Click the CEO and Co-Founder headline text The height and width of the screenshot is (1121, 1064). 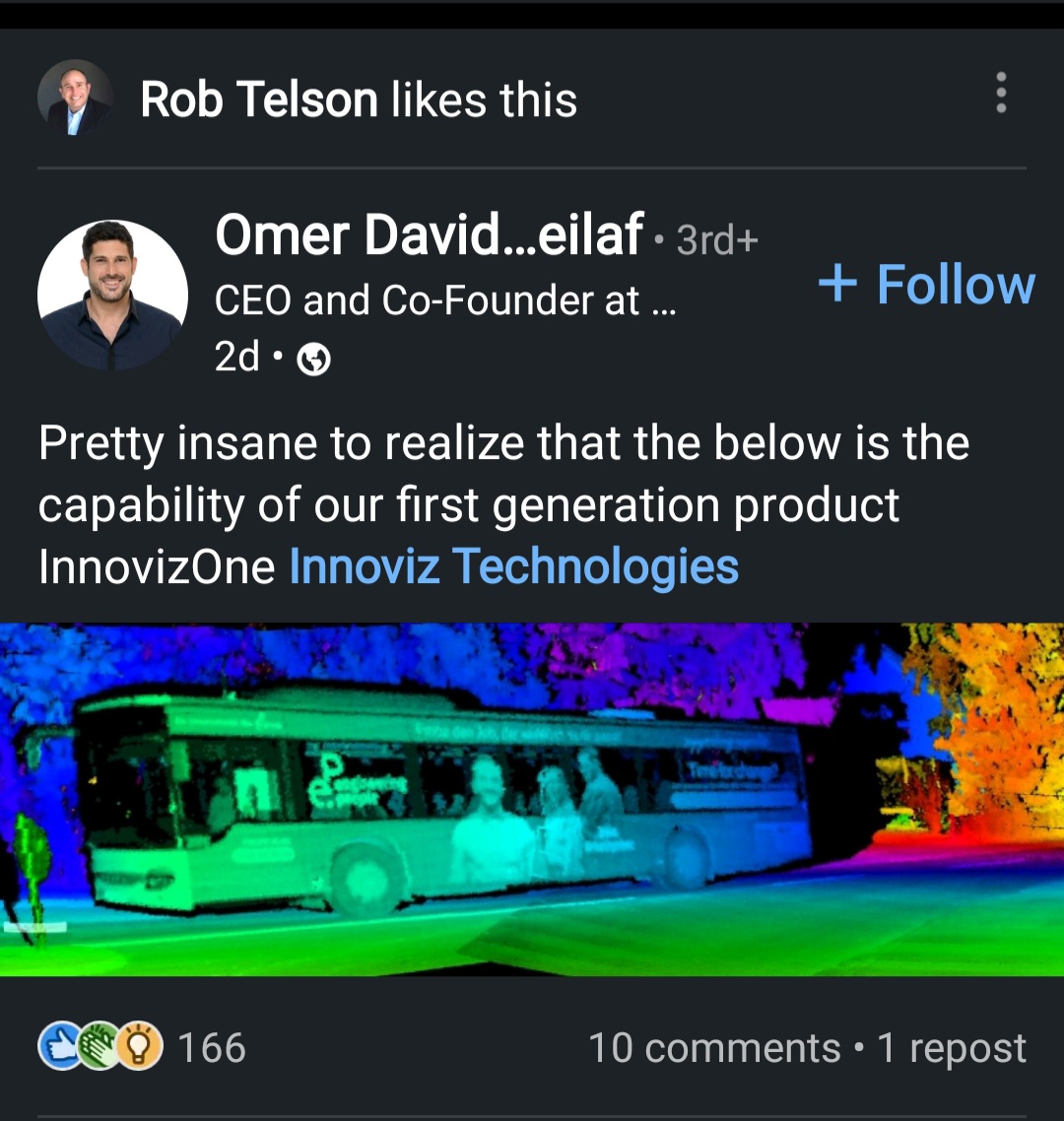pos(445,300)
